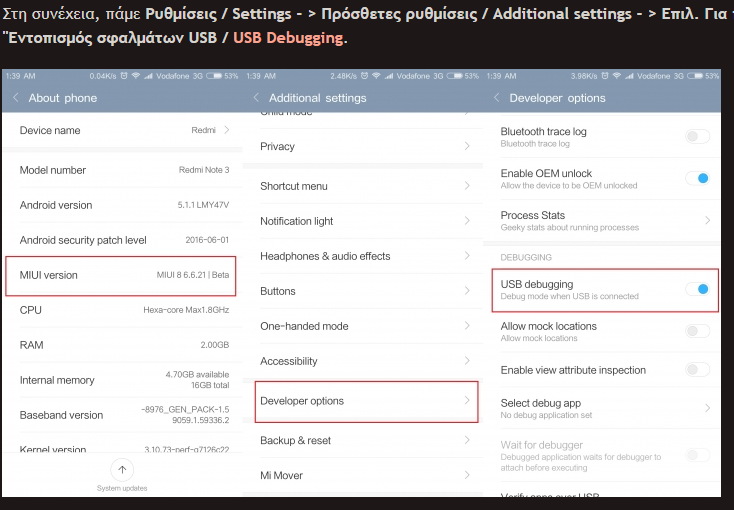Toggle the USB debugging switch
This screenshot has height=510, width=734.
[698, 289]
